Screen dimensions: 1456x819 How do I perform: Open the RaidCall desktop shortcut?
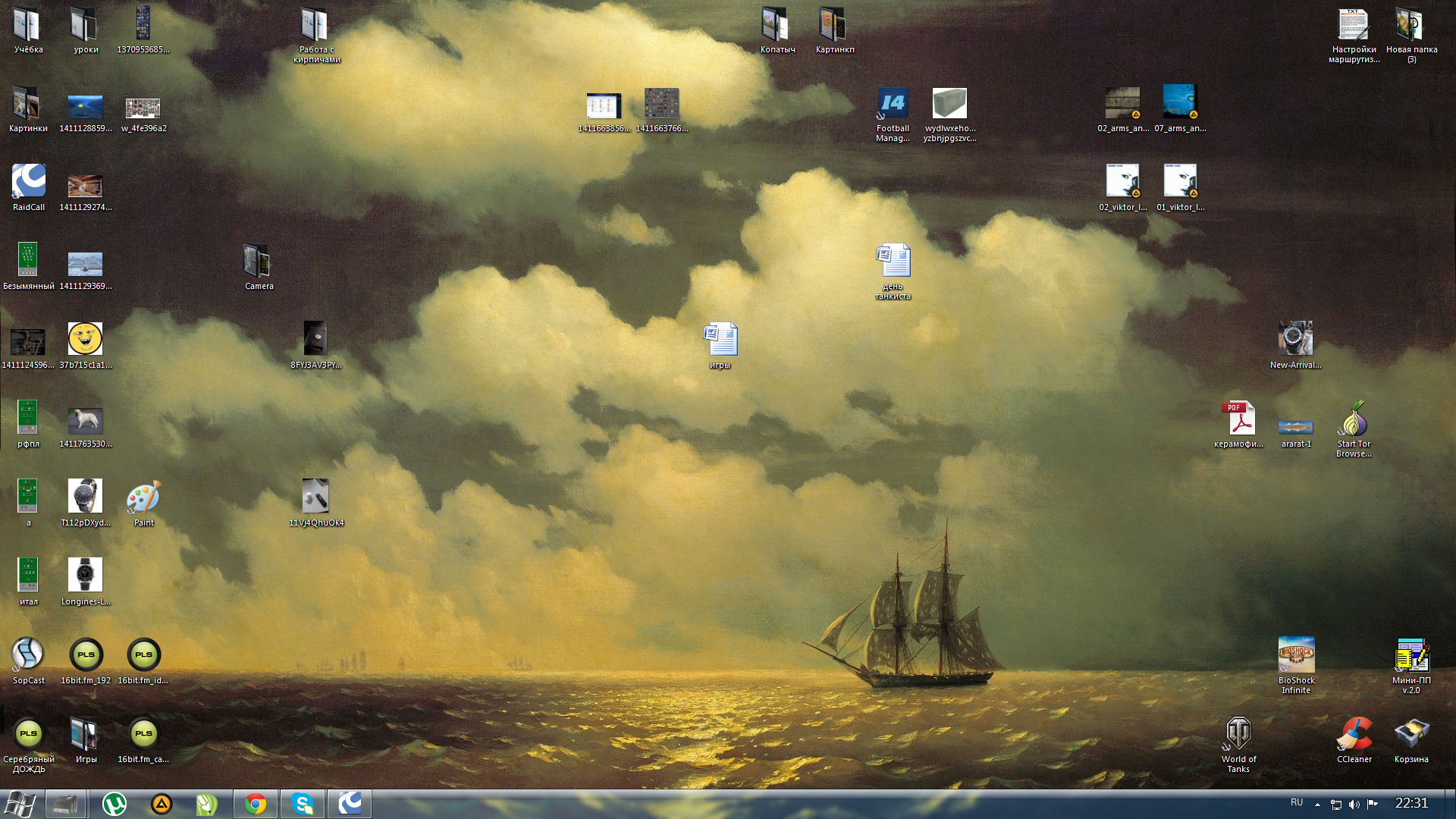(x=28, y=182)
